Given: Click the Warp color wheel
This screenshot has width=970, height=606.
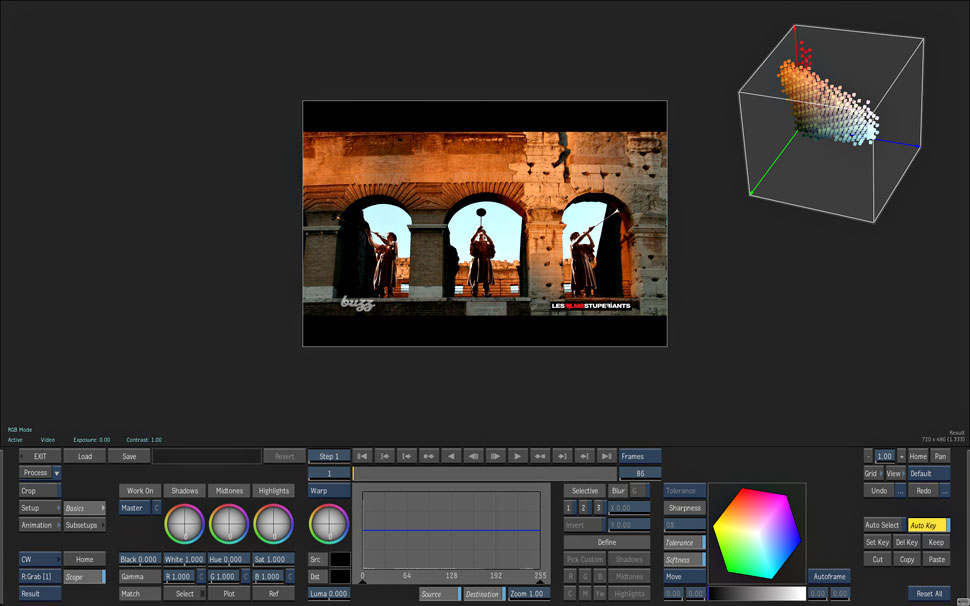Looking at the screenshot, I should click(329, 523).
